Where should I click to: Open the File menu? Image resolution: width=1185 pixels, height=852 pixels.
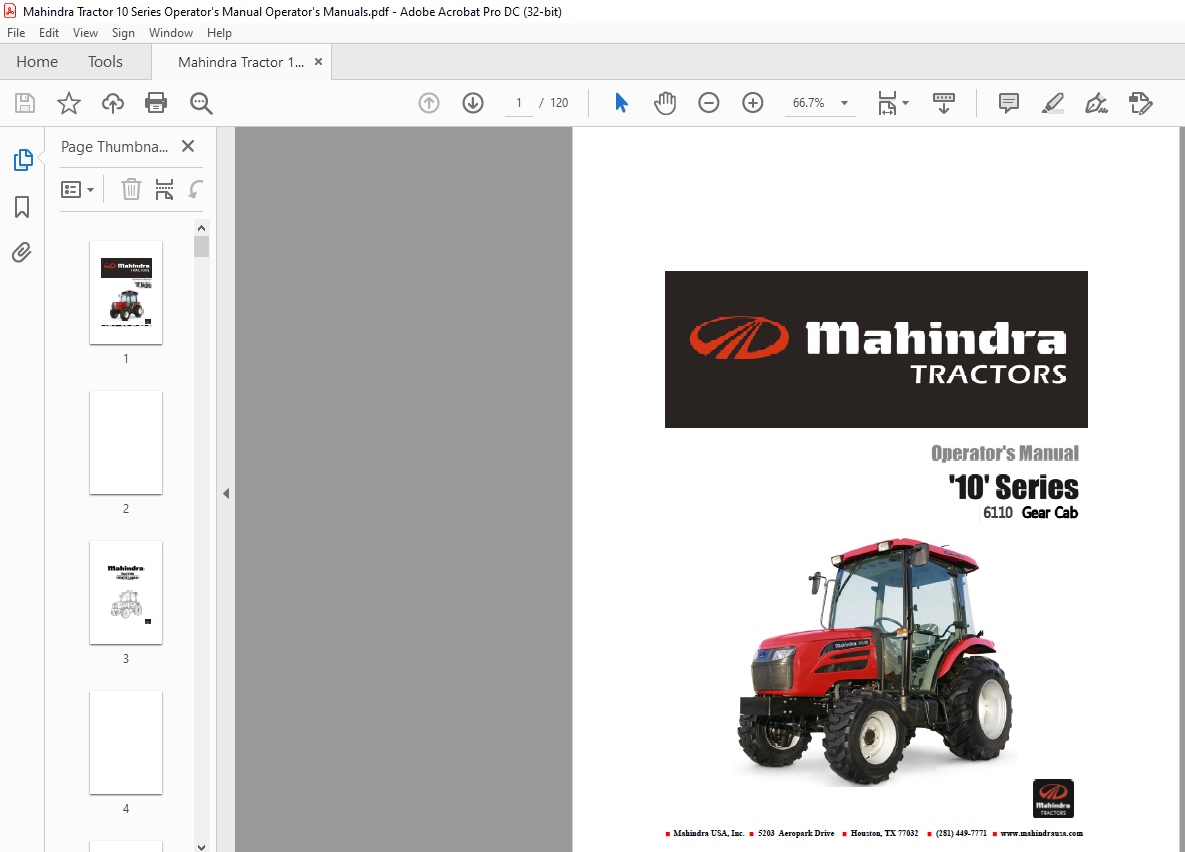pos(16,33)
